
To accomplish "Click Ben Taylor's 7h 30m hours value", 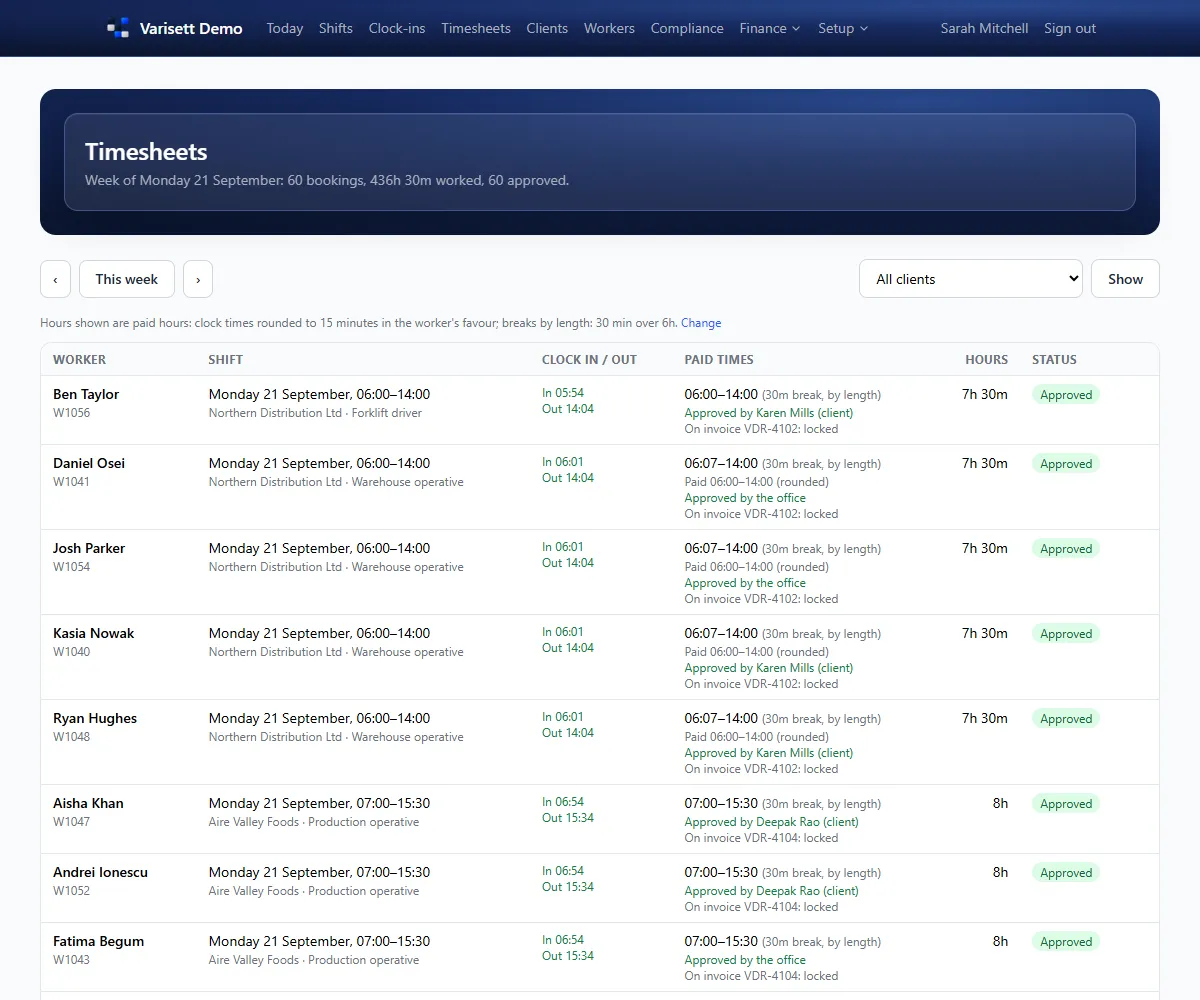I will click(985, 394).
